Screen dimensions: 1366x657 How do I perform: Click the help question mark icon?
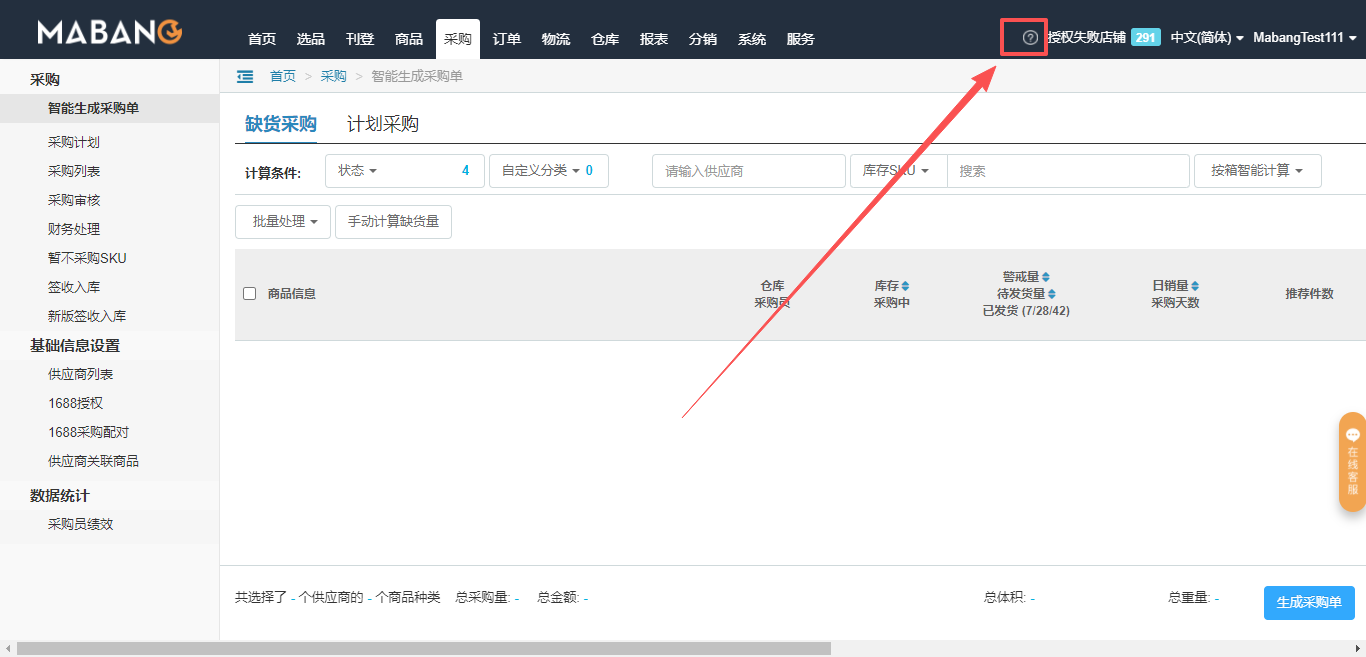[x=1030, y=38]
